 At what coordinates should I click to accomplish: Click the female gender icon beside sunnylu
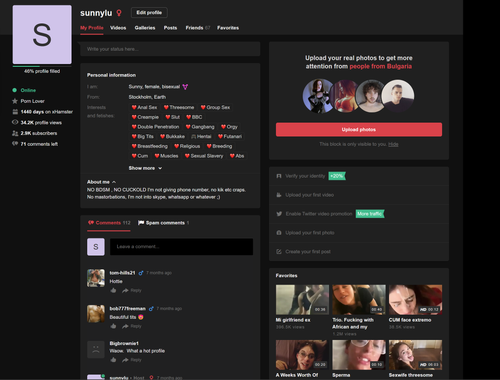pyautogui.click(x=119, y=13)
